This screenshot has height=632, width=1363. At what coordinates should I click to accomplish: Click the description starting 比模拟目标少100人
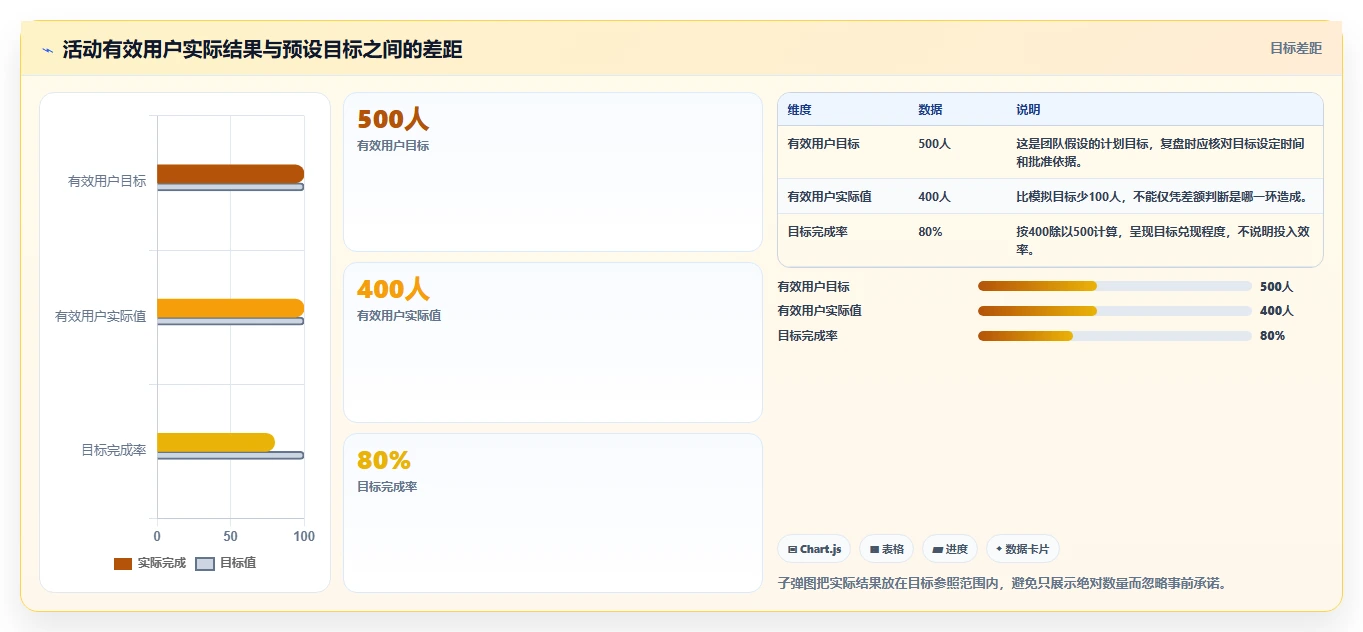pyautogui.click(x=1162, y=197)
